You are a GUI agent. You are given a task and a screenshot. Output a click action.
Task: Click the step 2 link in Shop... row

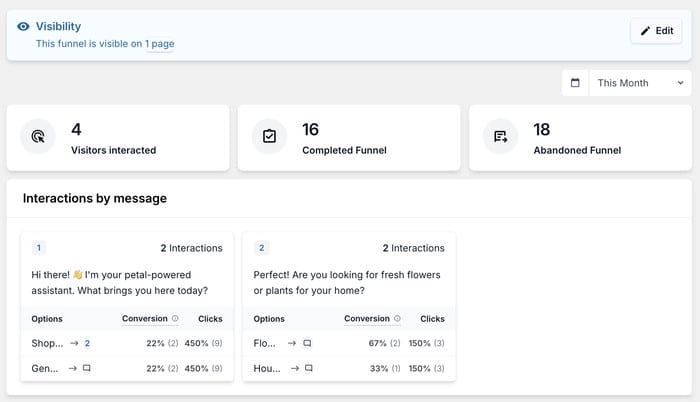click(87, 343)
